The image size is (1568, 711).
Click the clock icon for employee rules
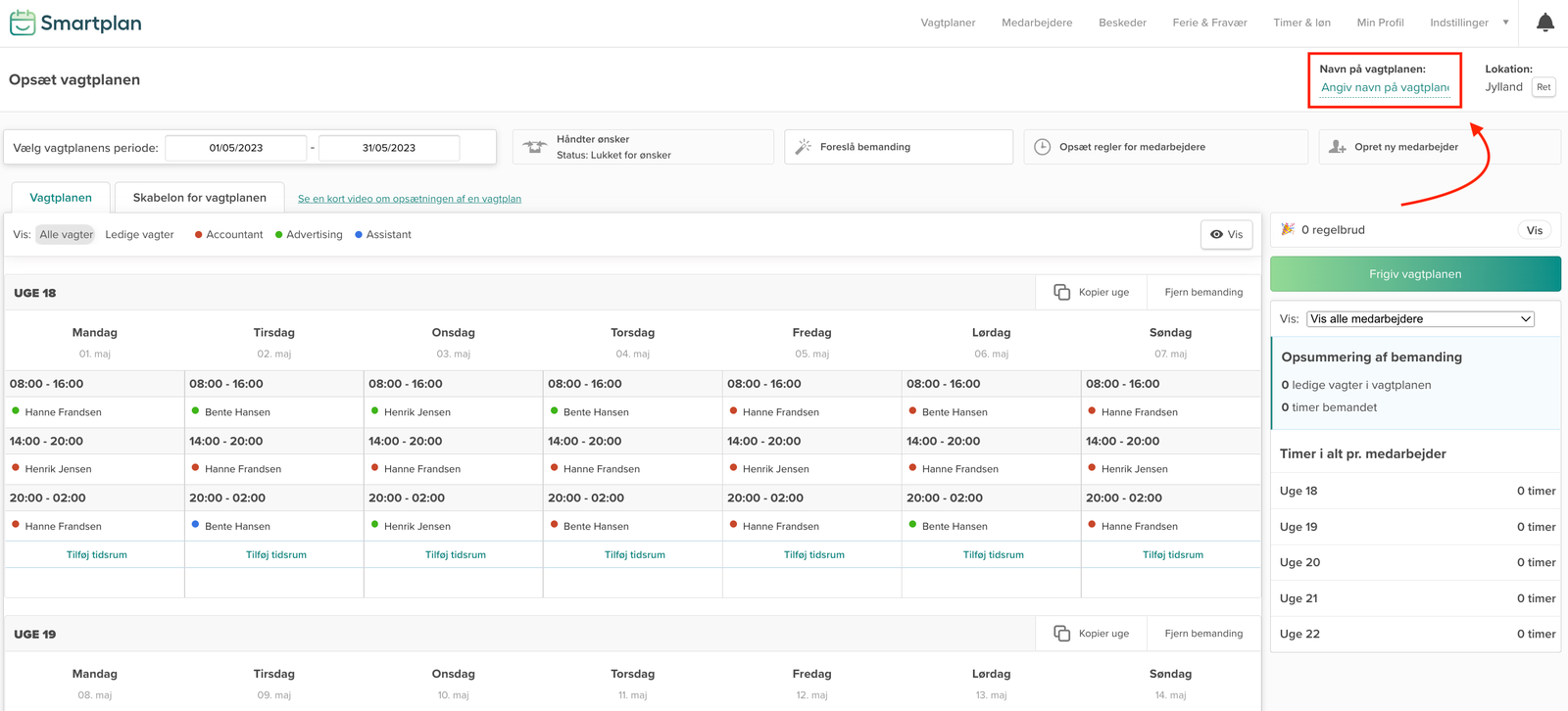click(1042, 147)
